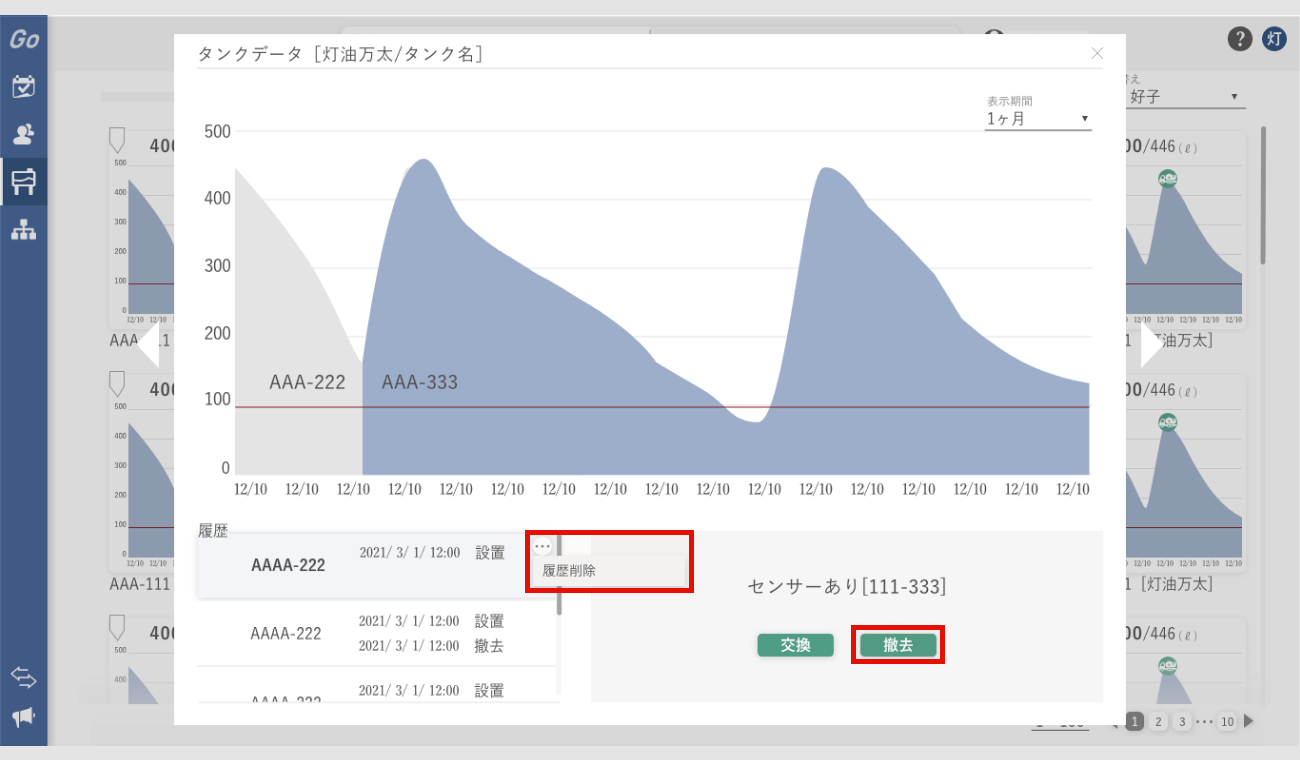Click the next-page arrow in pagination
The image size is (1300, 760).
click(1248, 721)
